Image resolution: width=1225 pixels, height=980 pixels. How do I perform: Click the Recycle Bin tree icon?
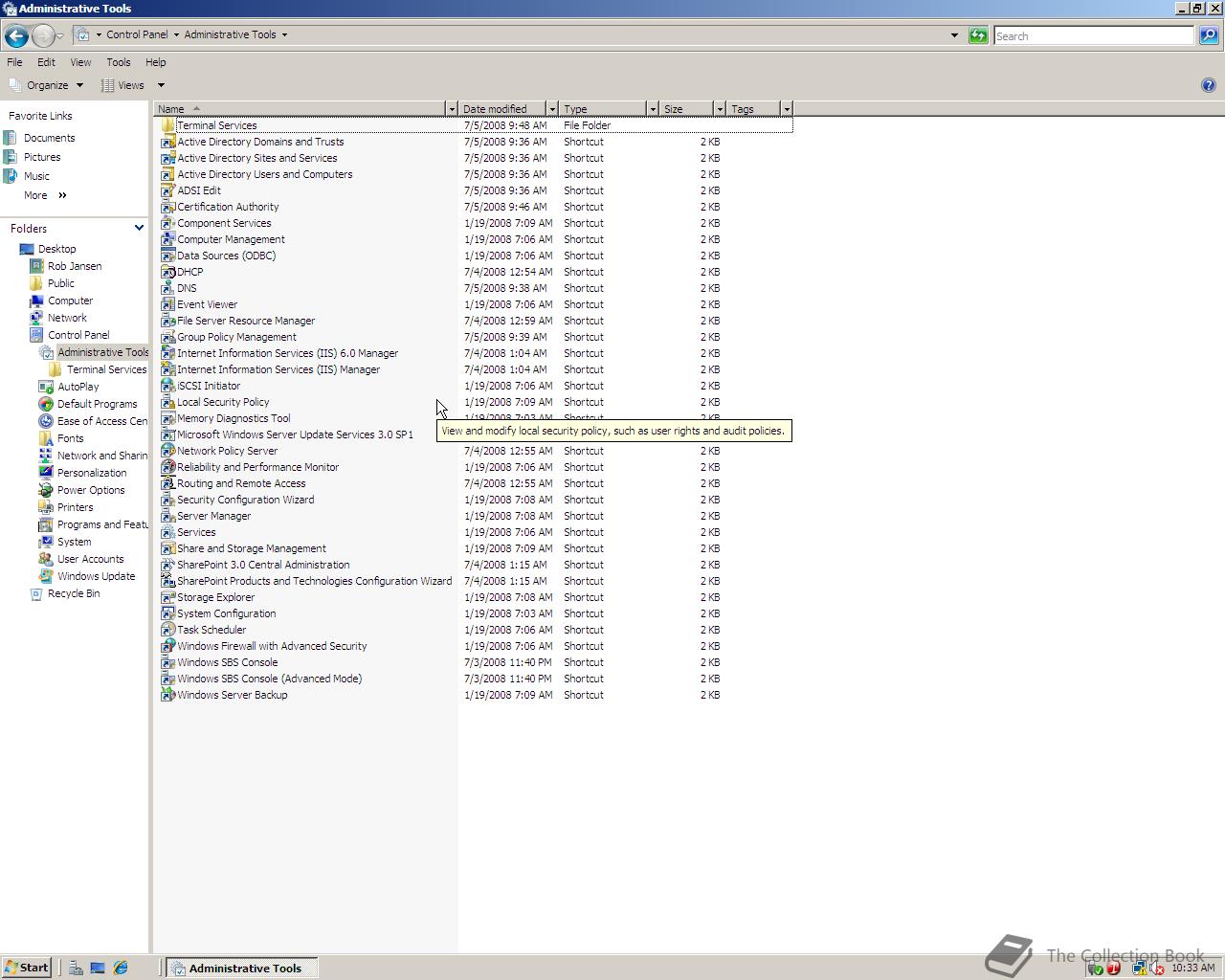pyautogui.click(x=36, y=593)
